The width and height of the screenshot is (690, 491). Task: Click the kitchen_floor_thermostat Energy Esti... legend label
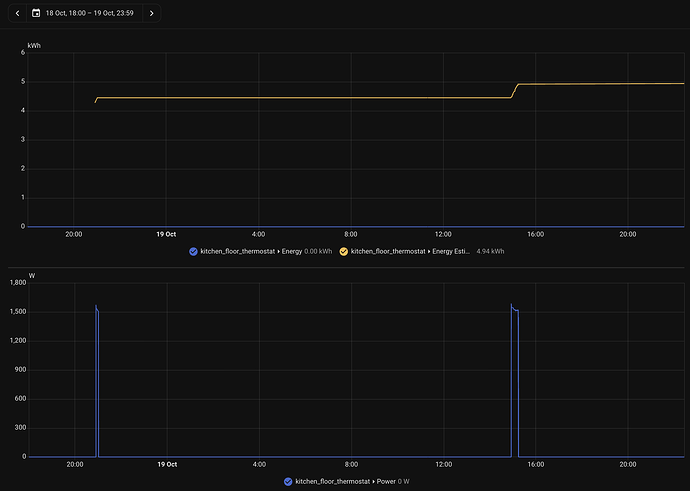coord(410,252)
